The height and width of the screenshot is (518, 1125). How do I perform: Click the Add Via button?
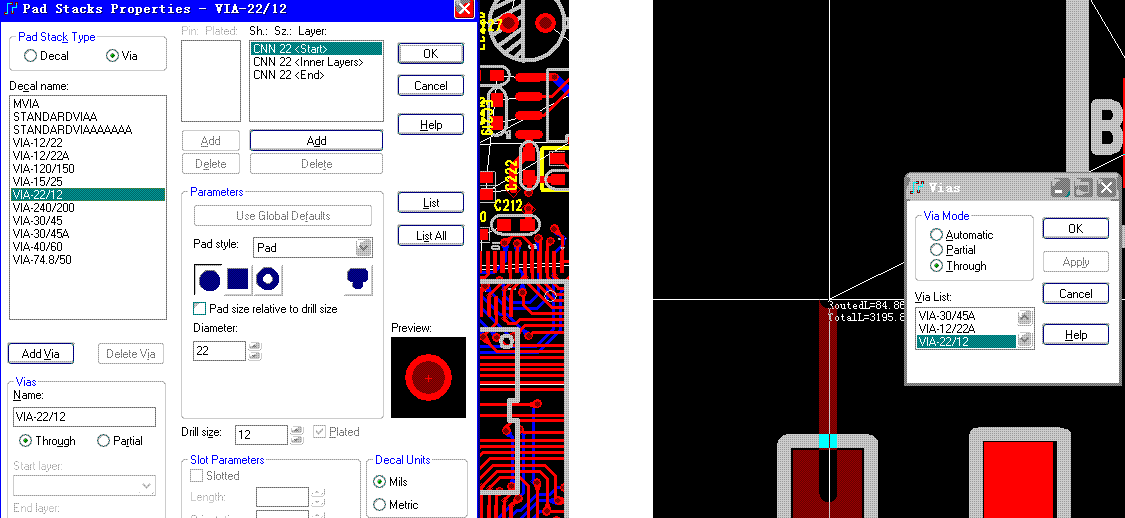[x=41, y=353]
